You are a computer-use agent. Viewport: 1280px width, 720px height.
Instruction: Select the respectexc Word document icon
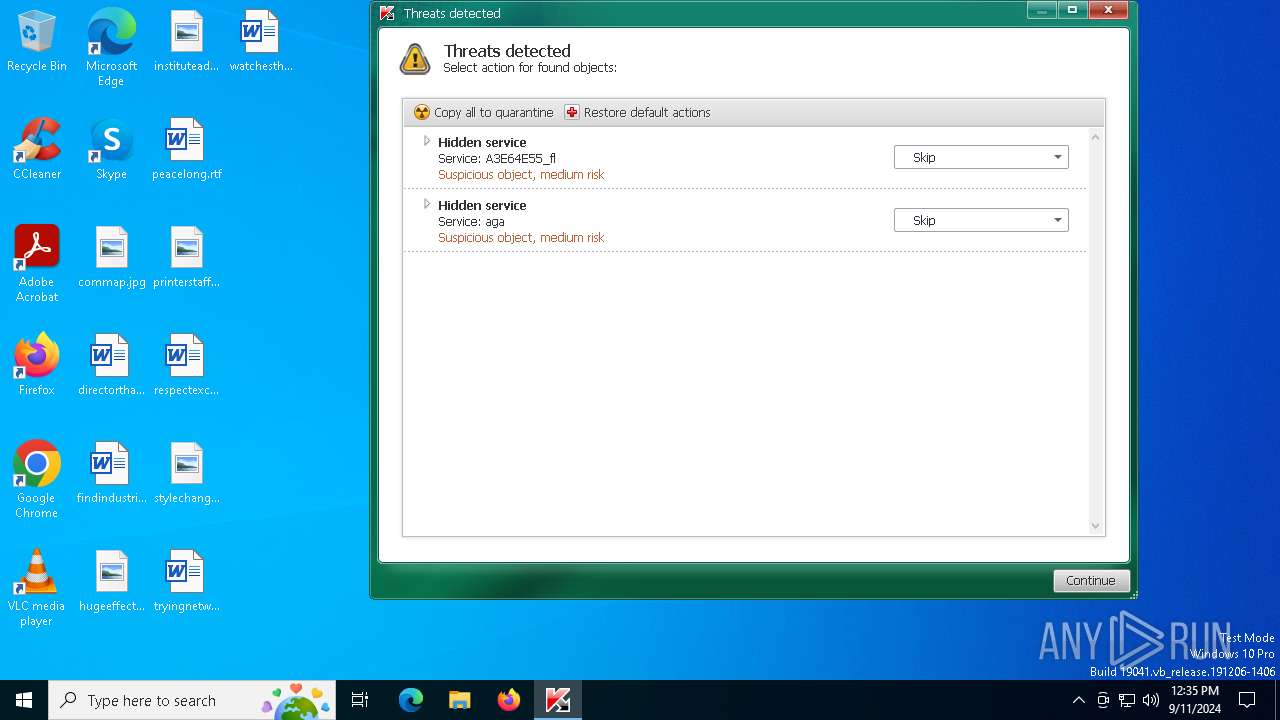click(x=186, y=365)
